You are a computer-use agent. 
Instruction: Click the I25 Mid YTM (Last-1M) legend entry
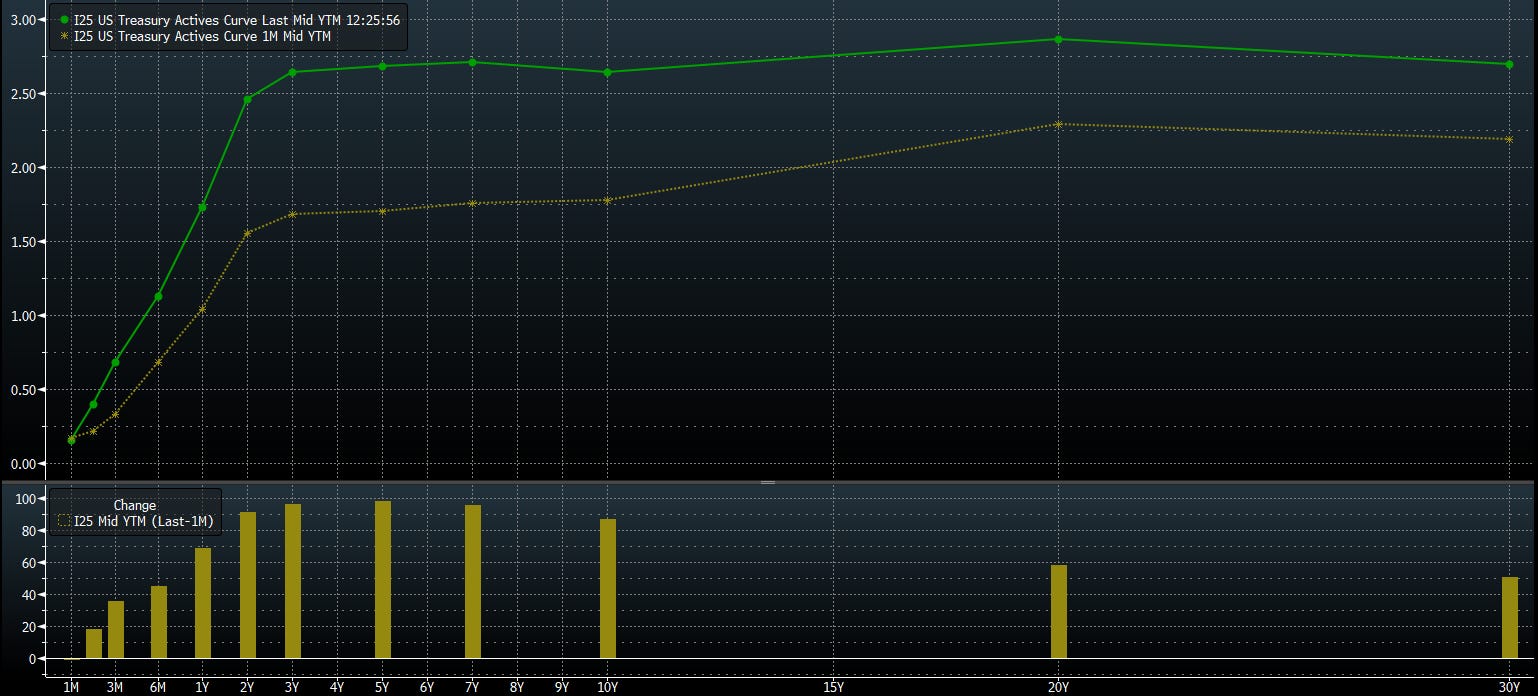tap(144, 521)
